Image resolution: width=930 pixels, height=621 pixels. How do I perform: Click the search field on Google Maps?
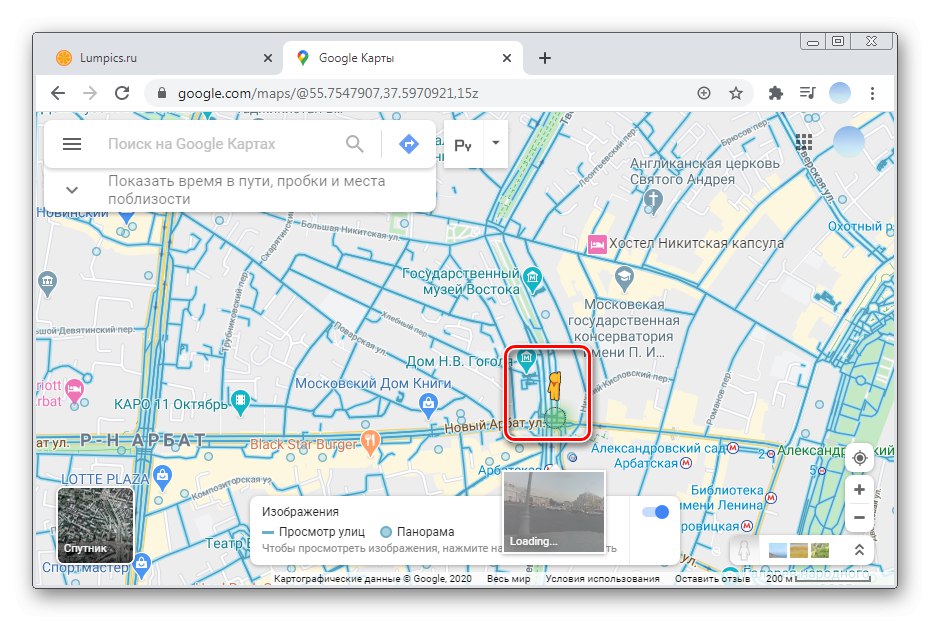coord(220,144)
